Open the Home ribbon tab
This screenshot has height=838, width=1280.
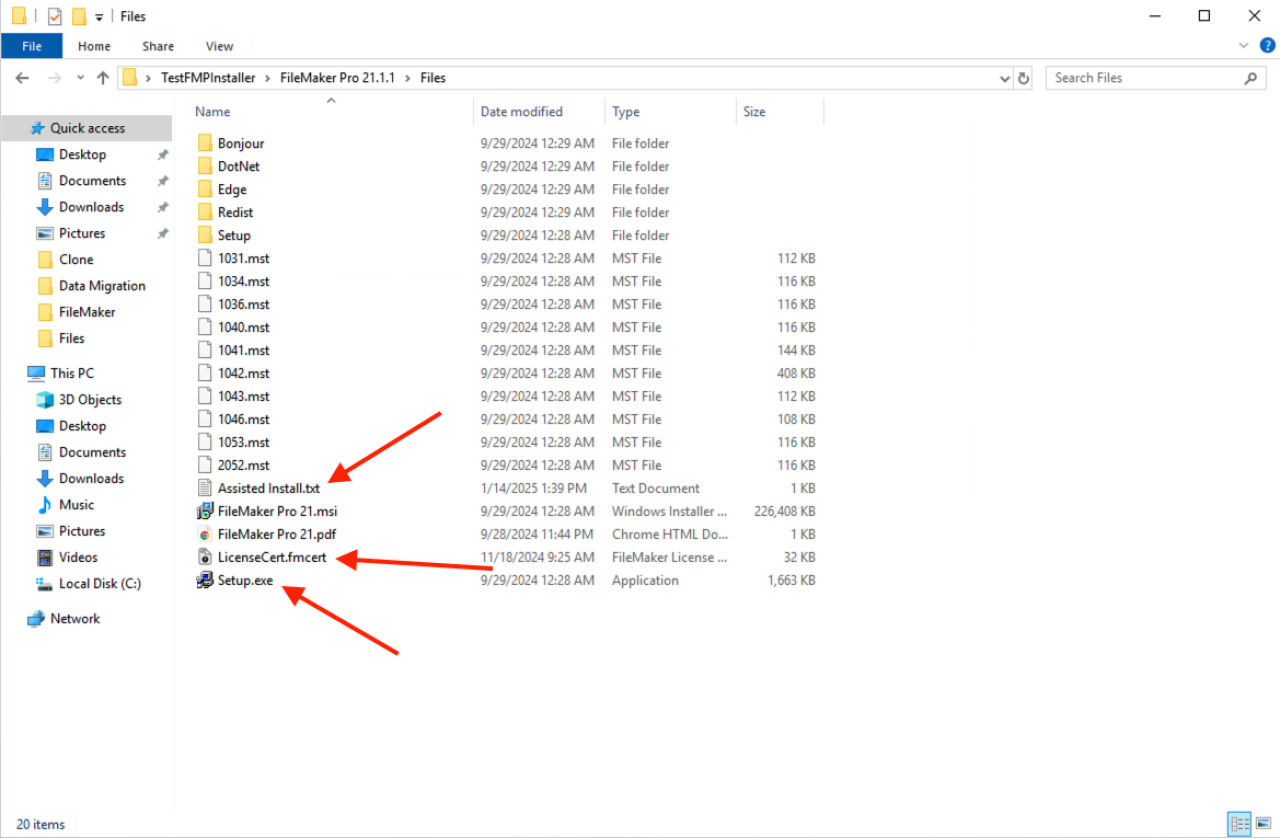click(94, 46)
